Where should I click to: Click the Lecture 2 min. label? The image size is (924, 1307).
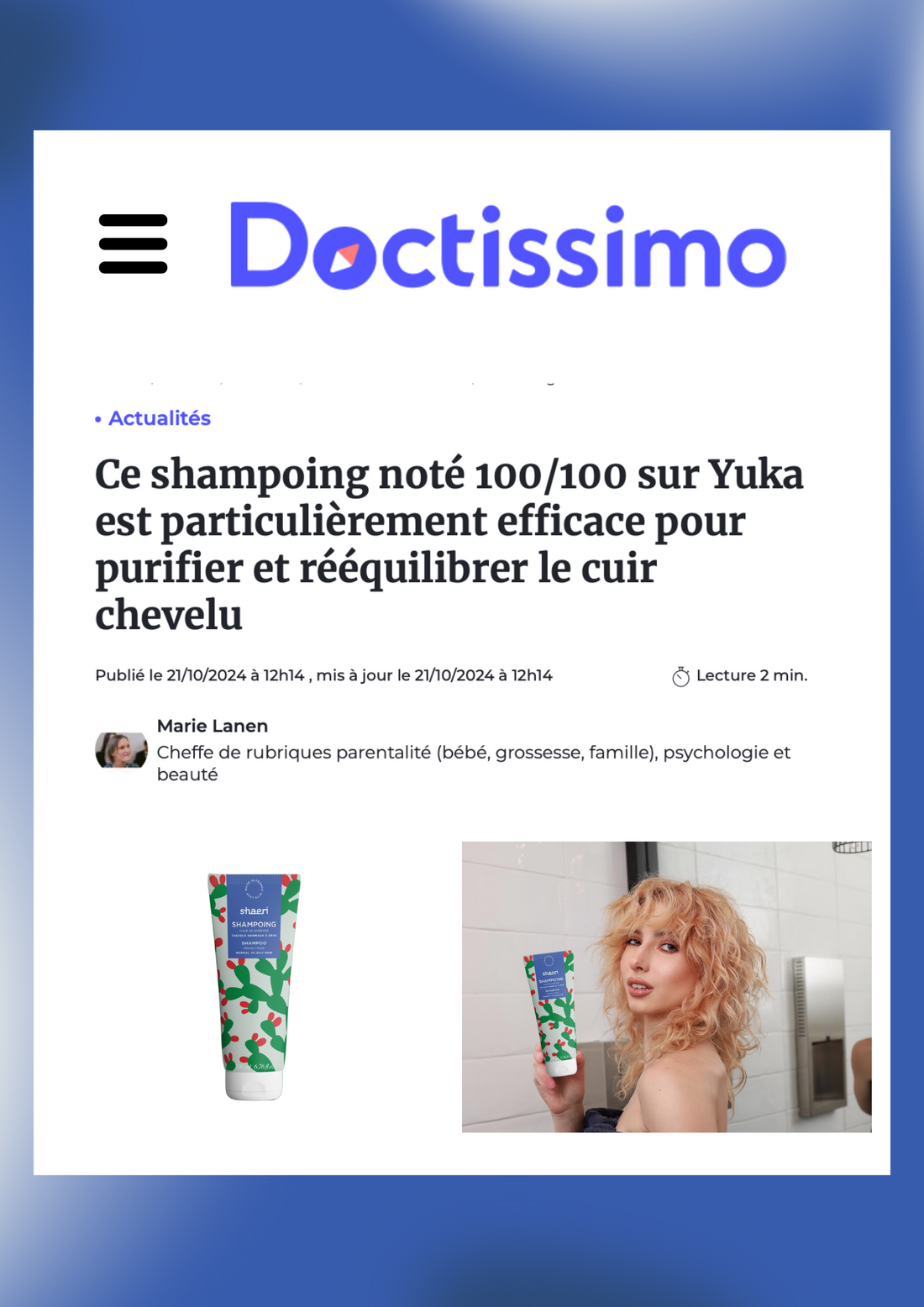pos(752,675)
